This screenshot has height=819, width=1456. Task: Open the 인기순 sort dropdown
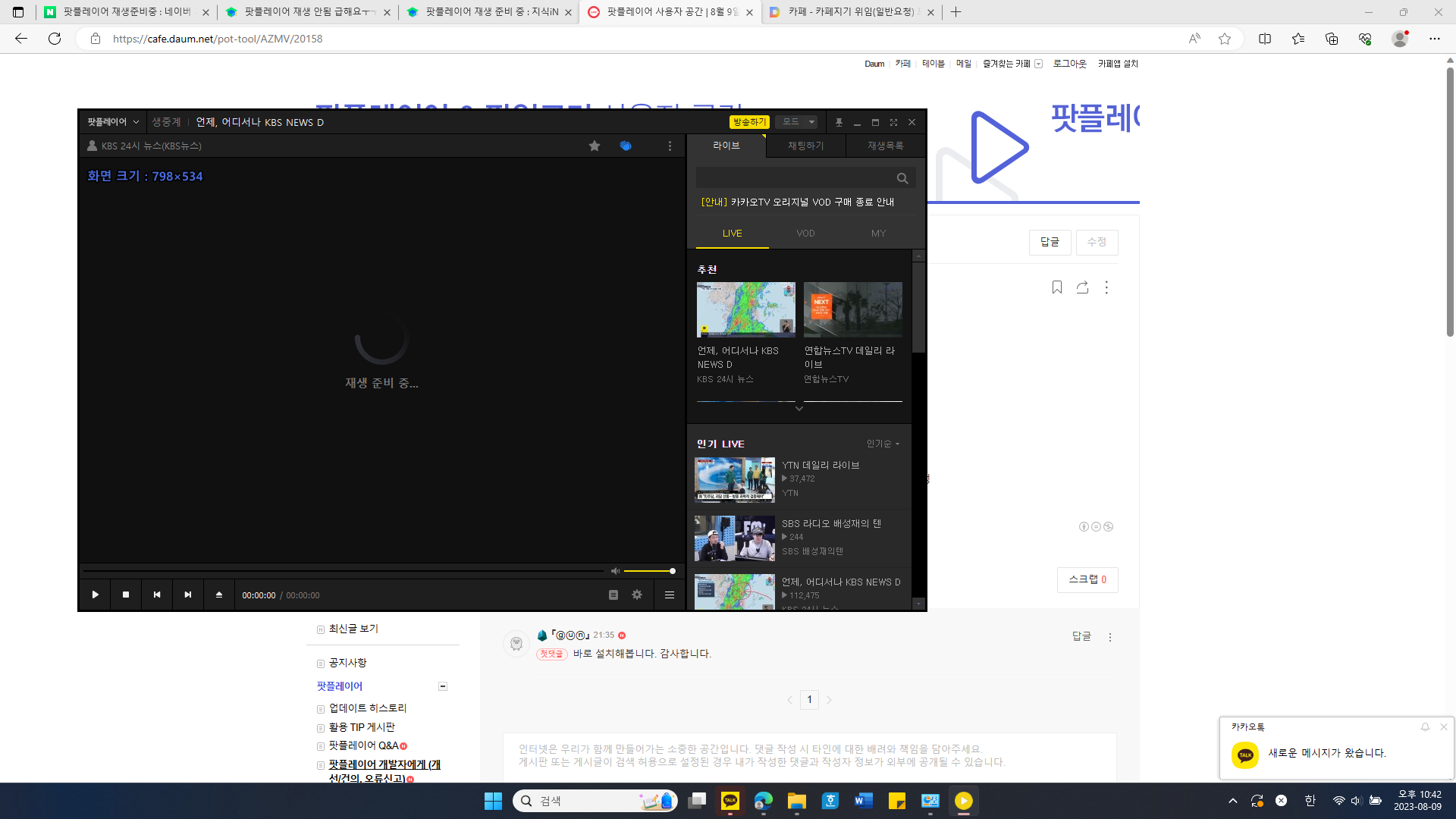point(883,444)
